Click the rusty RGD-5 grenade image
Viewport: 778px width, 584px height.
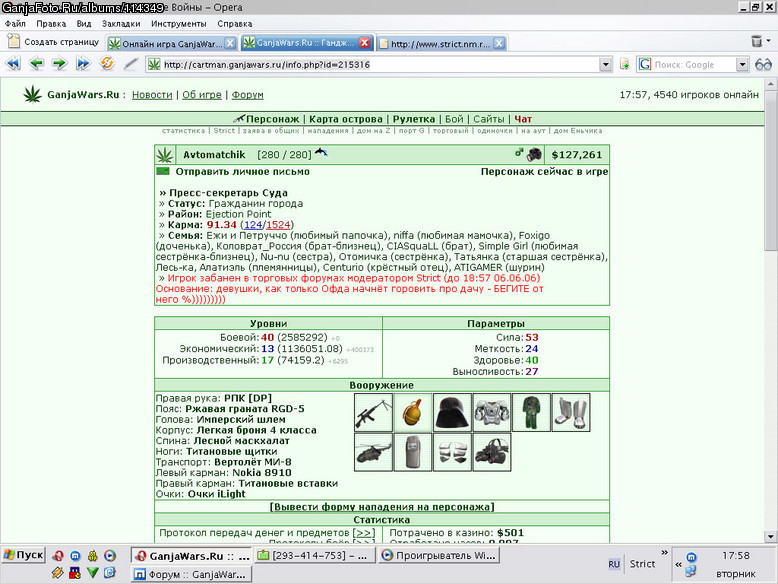413,413
